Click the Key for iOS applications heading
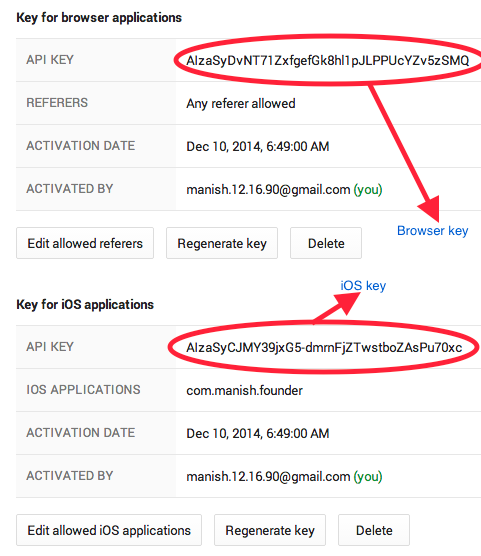The image size is (481, 556). coord(85,305)
